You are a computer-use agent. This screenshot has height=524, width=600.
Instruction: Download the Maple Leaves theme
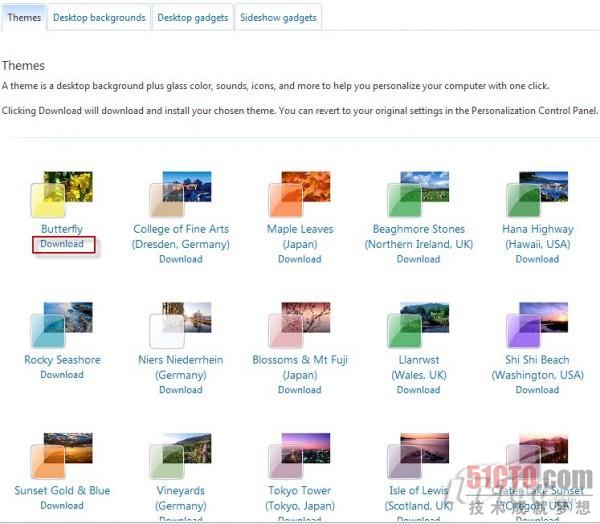[300, 259]
